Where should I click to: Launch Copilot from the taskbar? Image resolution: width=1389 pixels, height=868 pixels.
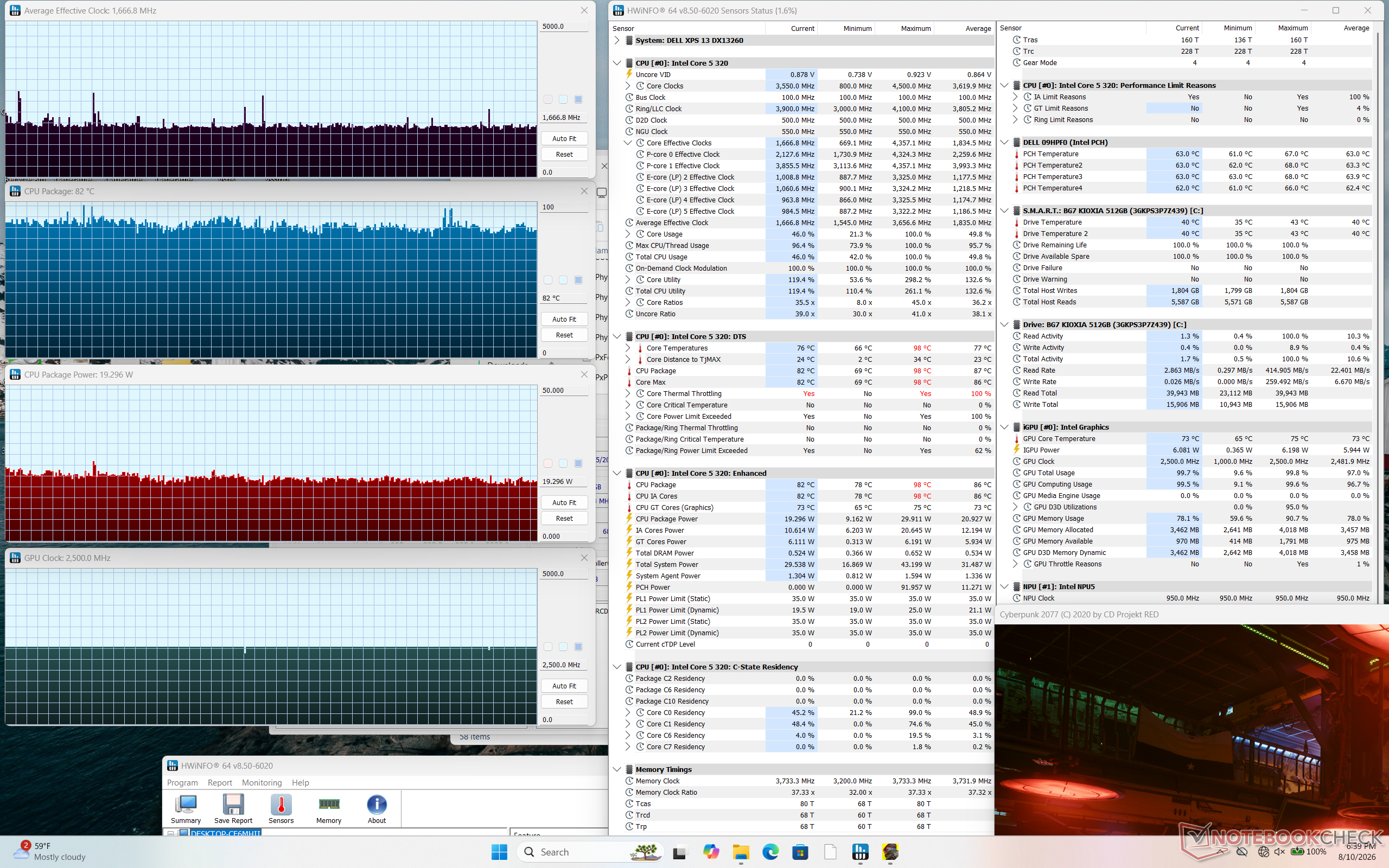pos(711,852)
